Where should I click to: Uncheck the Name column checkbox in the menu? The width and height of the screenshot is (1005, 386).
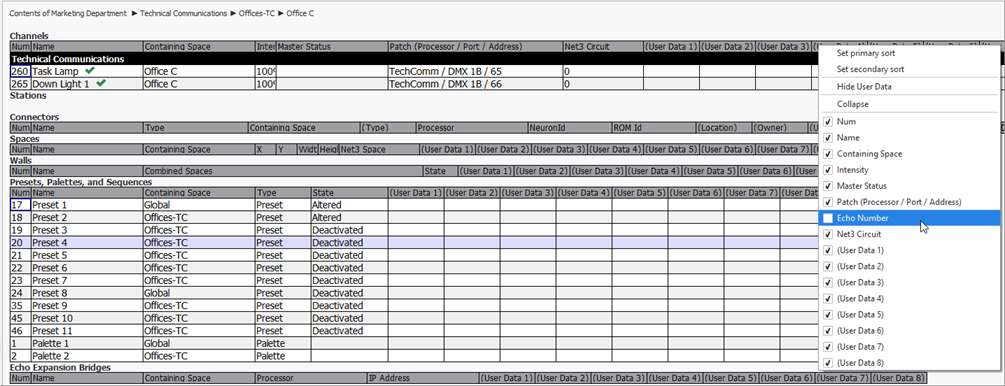[828, 138]
